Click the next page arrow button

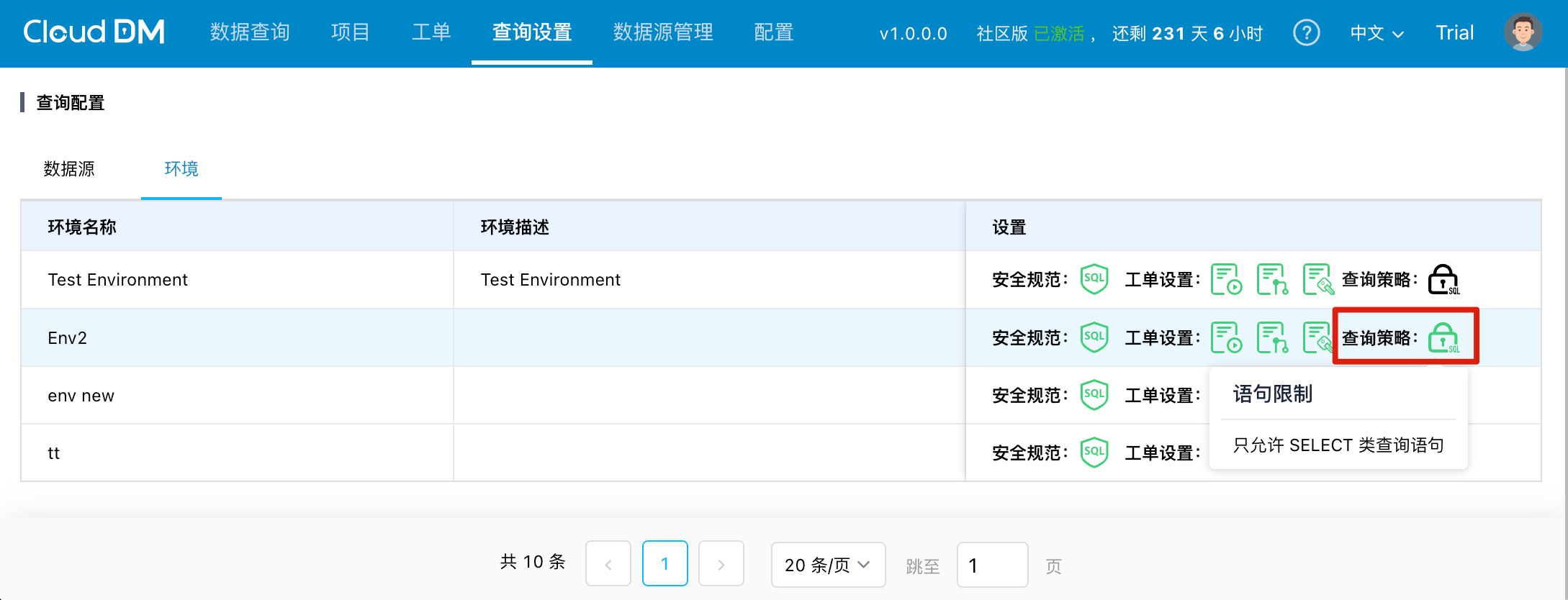pyautogui.click(x=721, y=565)
